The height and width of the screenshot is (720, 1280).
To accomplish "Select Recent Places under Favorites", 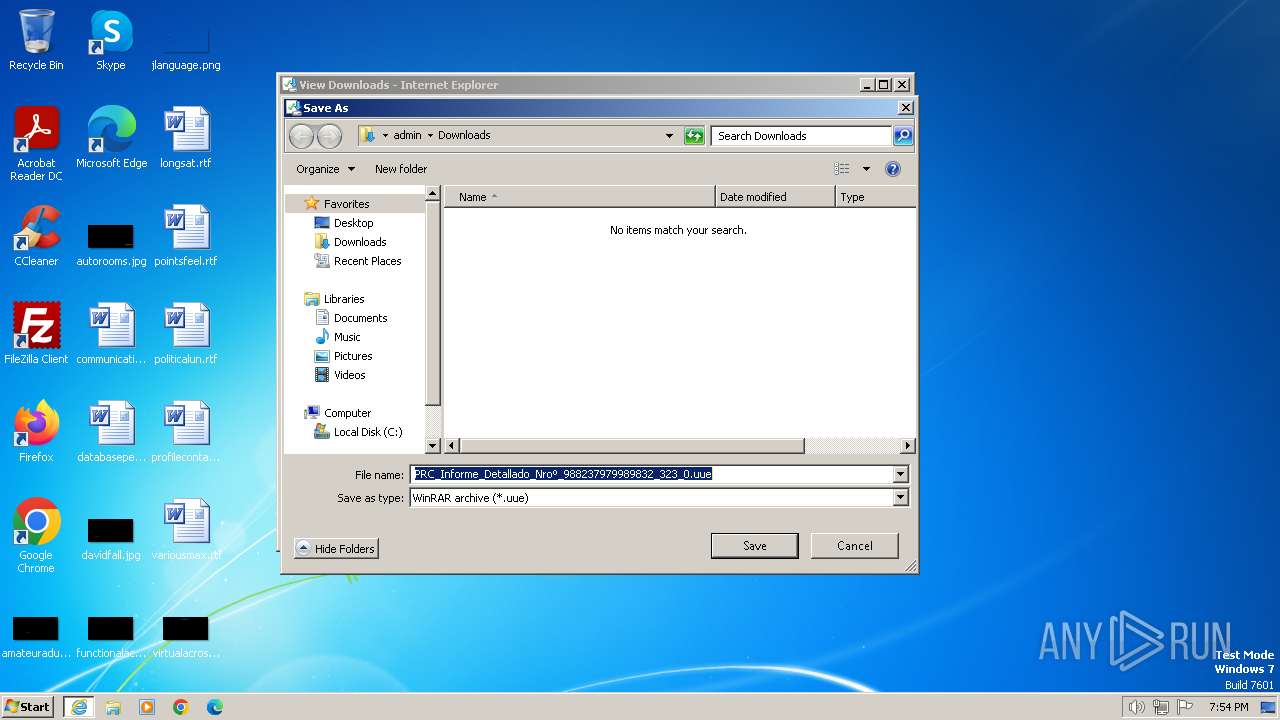I will (x=367, y=261).
